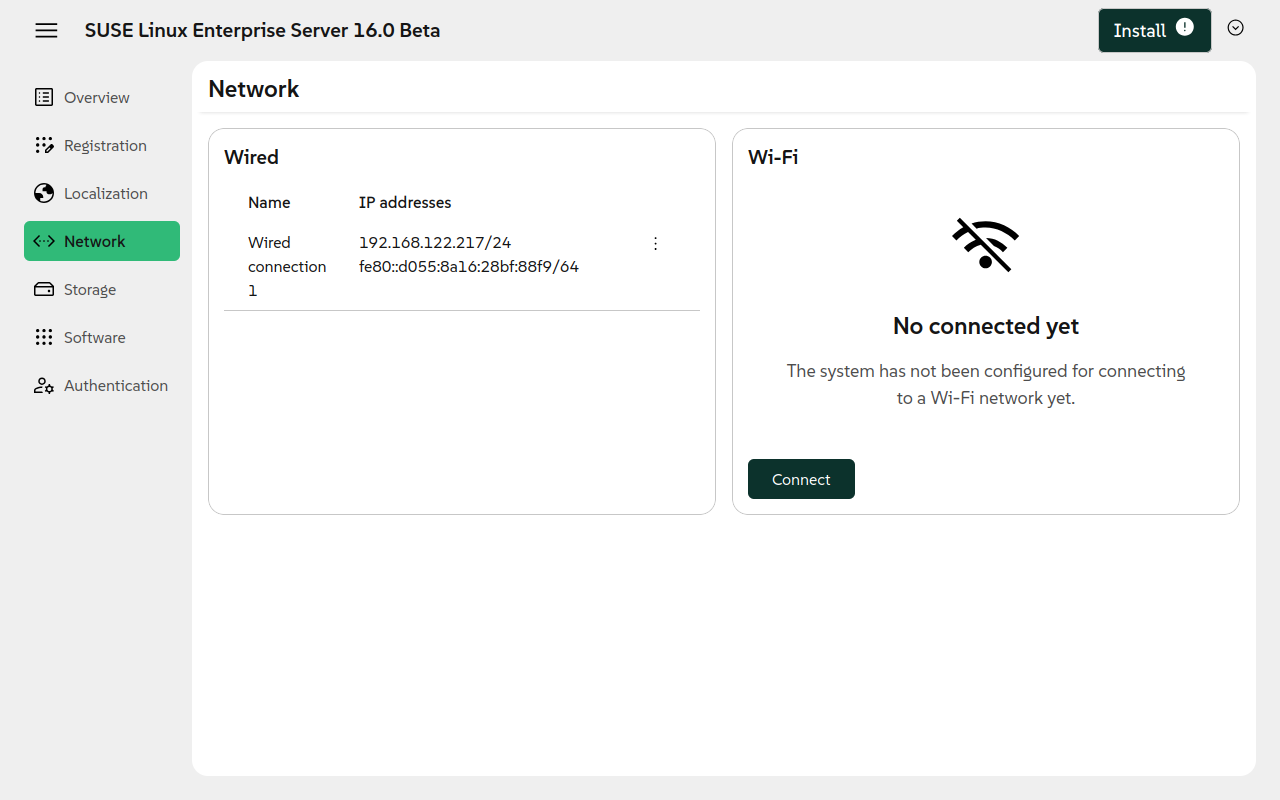Image resolution: width=1280 pixels, height=800 pixels.
Task: Click the Network page heading
Action: (253, 89)
